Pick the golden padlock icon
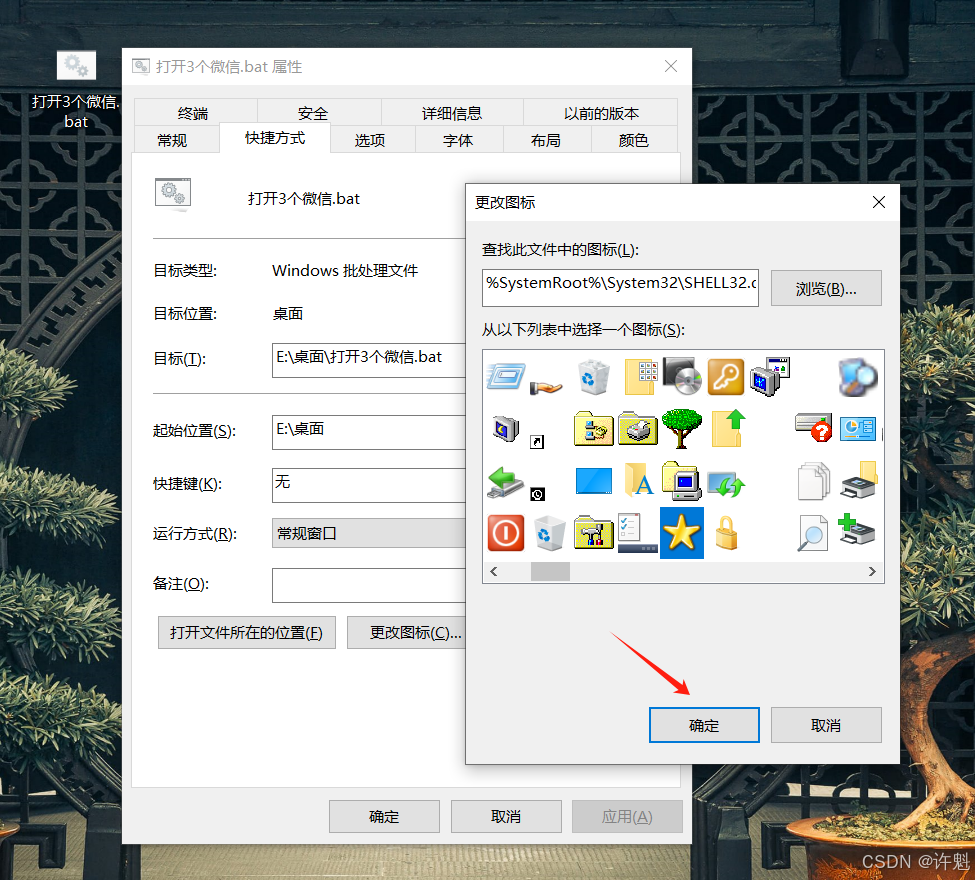Viewport: 975px width, 880px height. pos(726,533)
